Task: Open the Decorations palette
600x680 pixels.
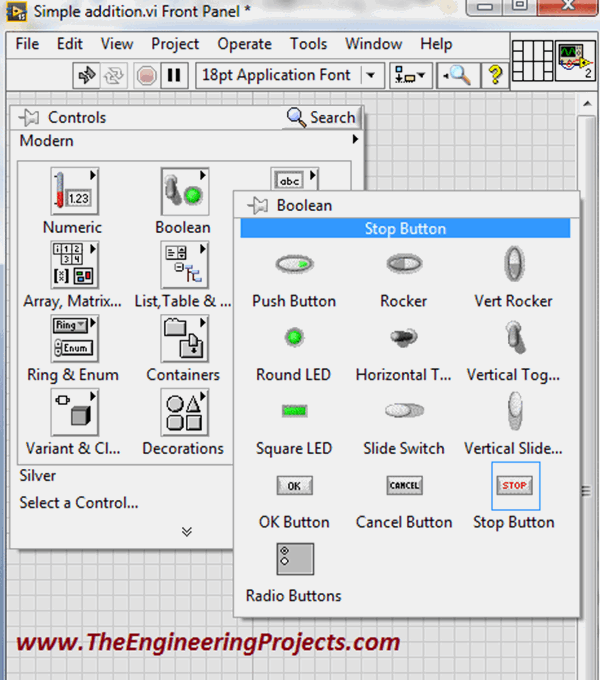Action: (x=183, y=413)
